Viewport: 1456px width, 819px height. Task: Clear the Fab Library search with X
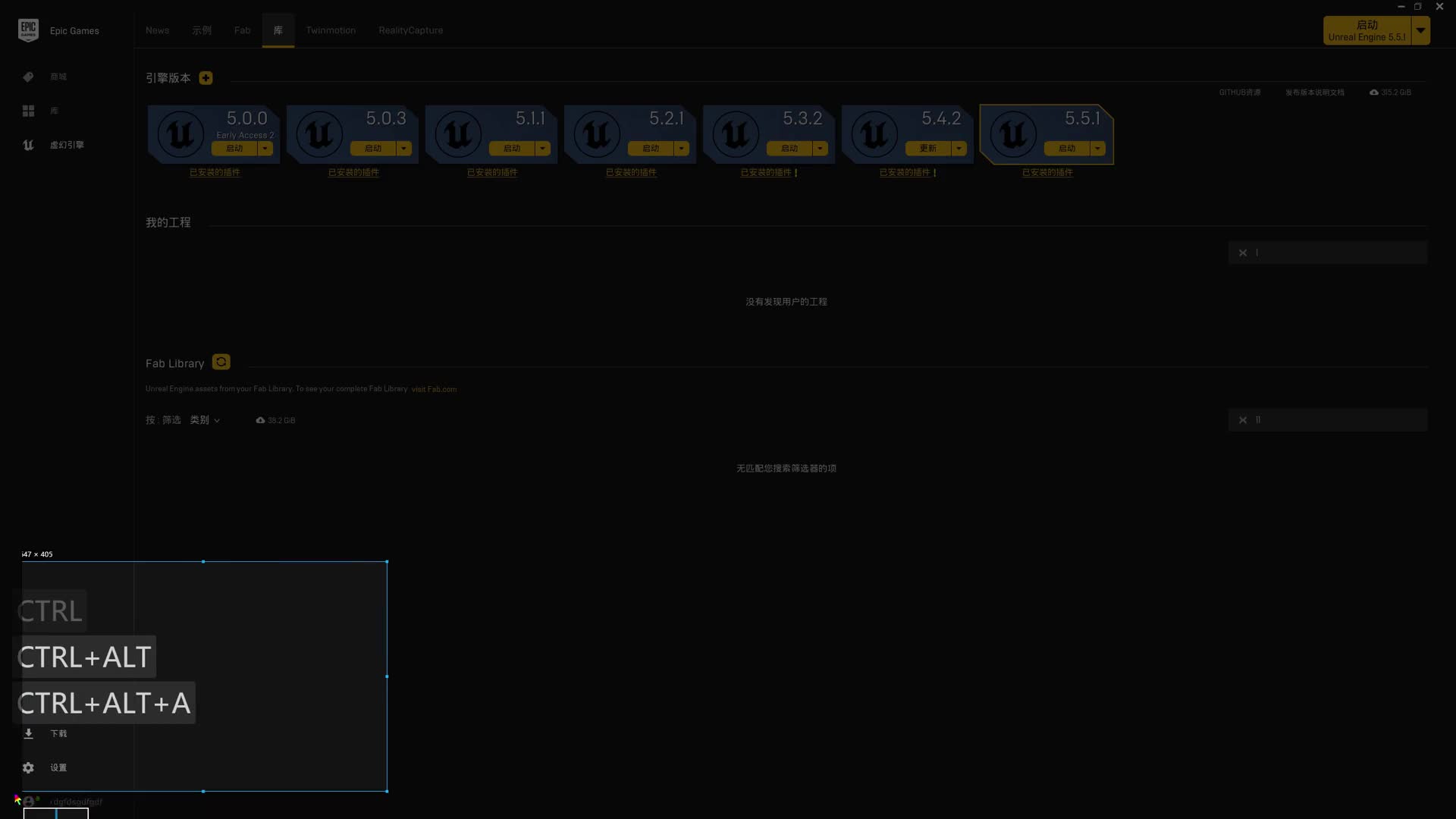pyautogui.click(x=1243, y=420)
